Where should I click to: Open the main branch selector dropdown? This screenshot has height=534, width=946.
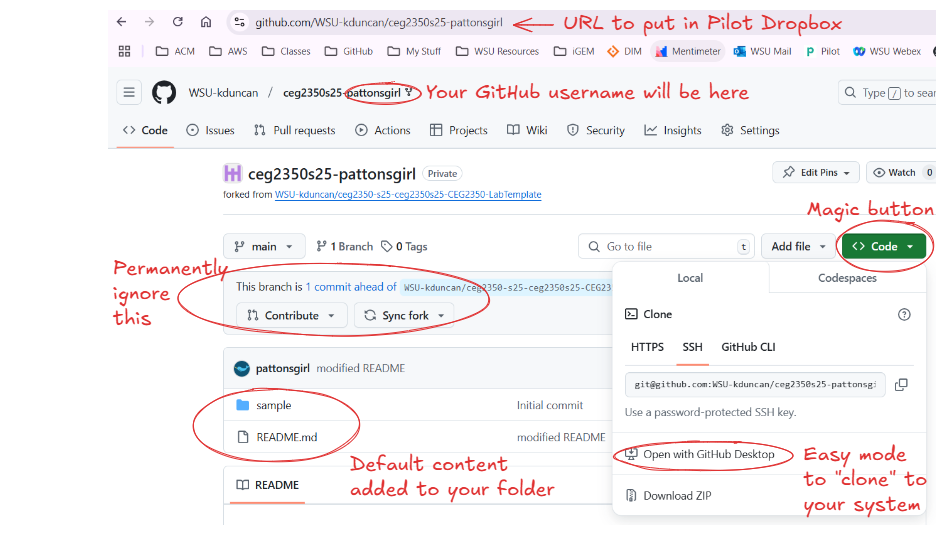[x=264, y=246]
